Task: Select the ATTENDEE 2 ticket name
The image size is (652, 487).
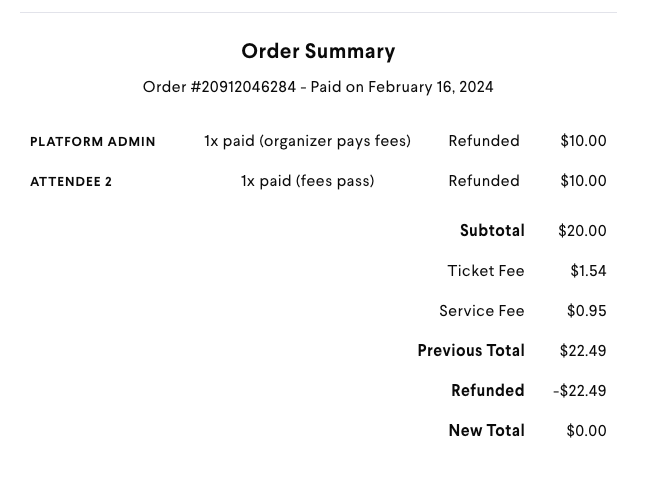Action: pos(71,182)
